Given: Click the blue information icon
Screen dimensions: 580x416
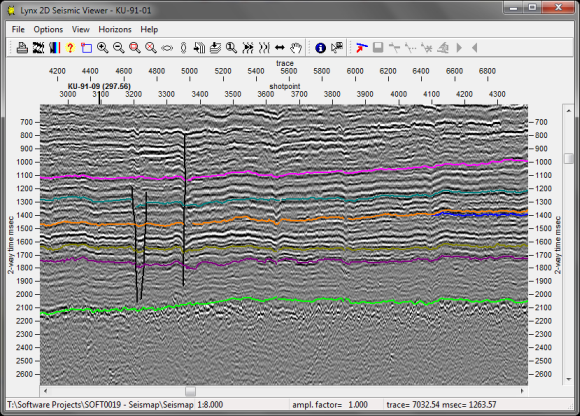Looking at the screenshot, I should point(320,48).
